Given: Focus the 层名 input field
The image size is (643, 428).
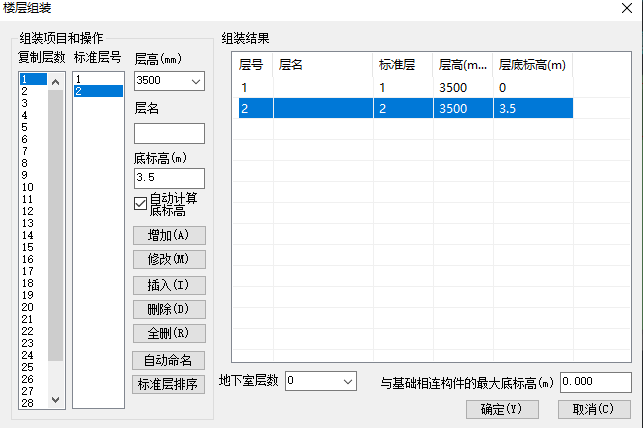Looking at the screenshot, I should pyautogui.click(x=169, y=133).
